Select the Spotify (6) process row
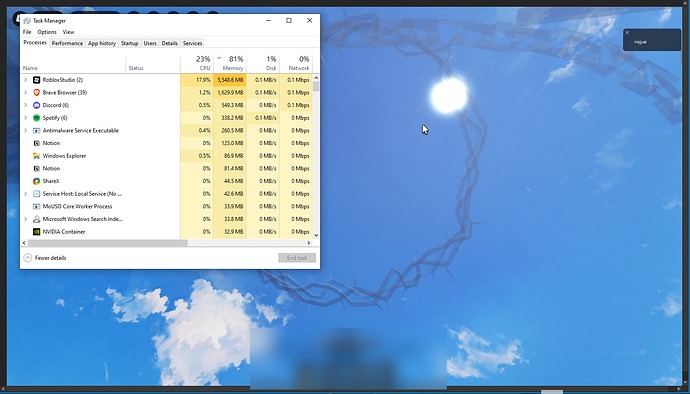The image size is (690, 394). tap(167, 118)
